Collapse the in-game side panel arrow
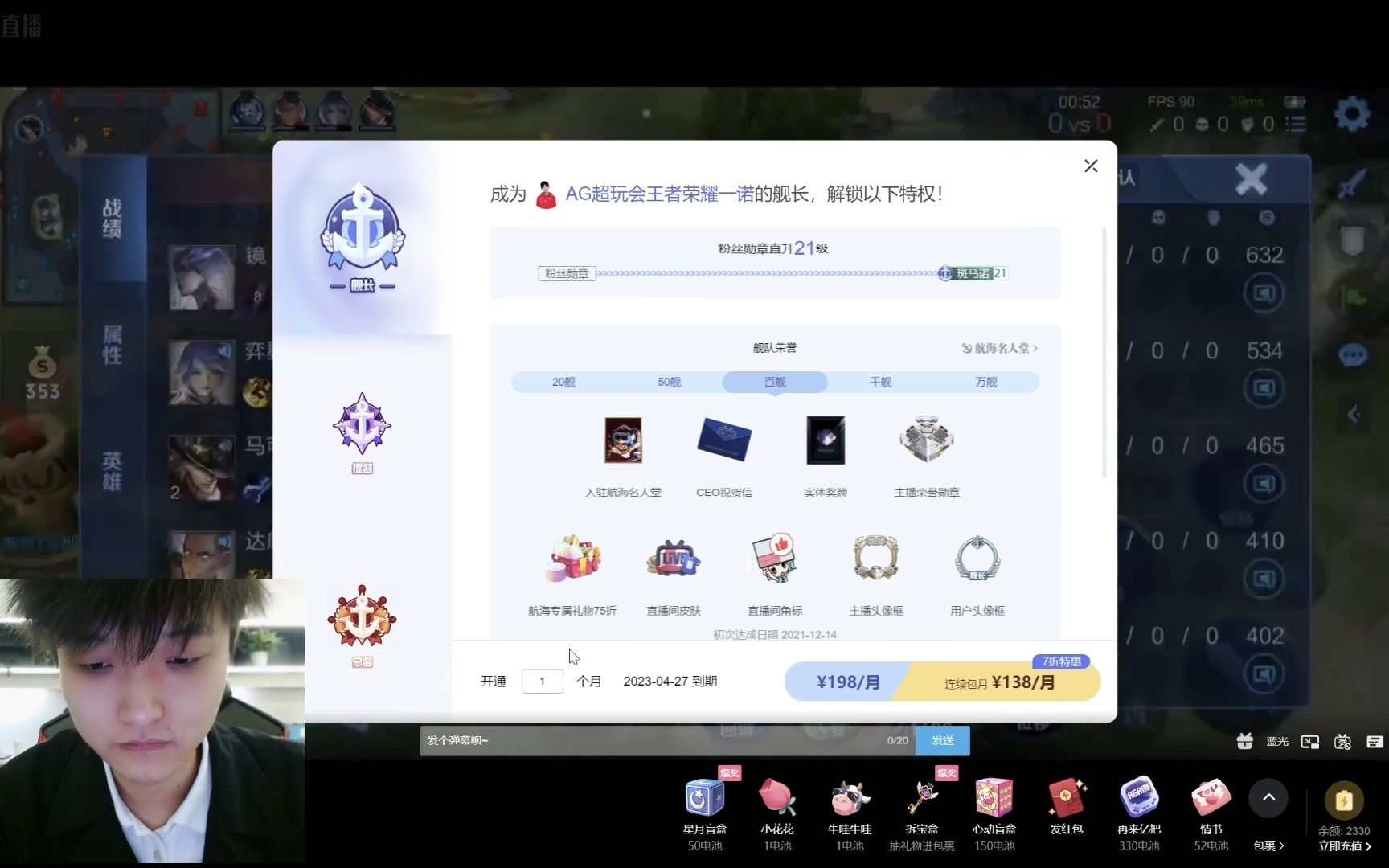The width and height of the screenshot is (1389, 868). pos(1354,415)
